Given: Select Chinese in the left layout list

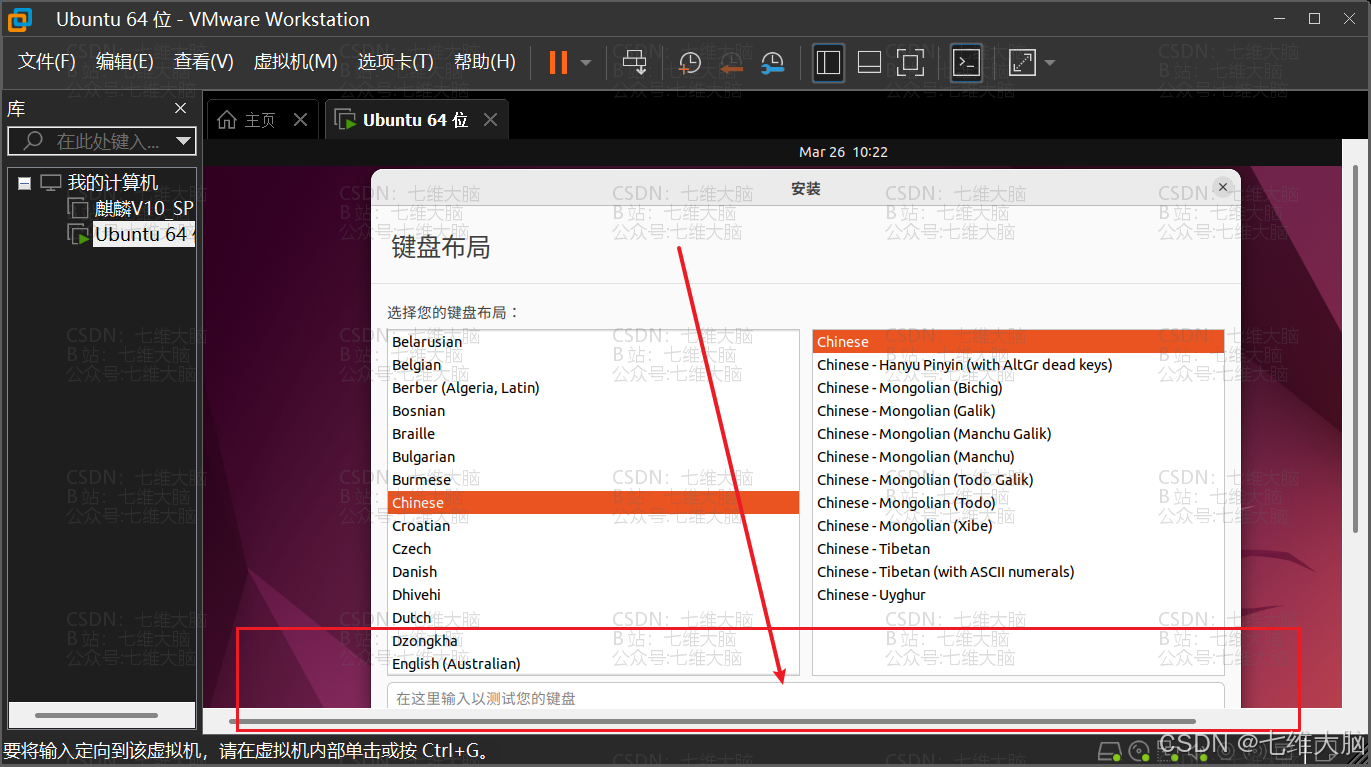Looking at the screenshot, I should click(593, 503).
